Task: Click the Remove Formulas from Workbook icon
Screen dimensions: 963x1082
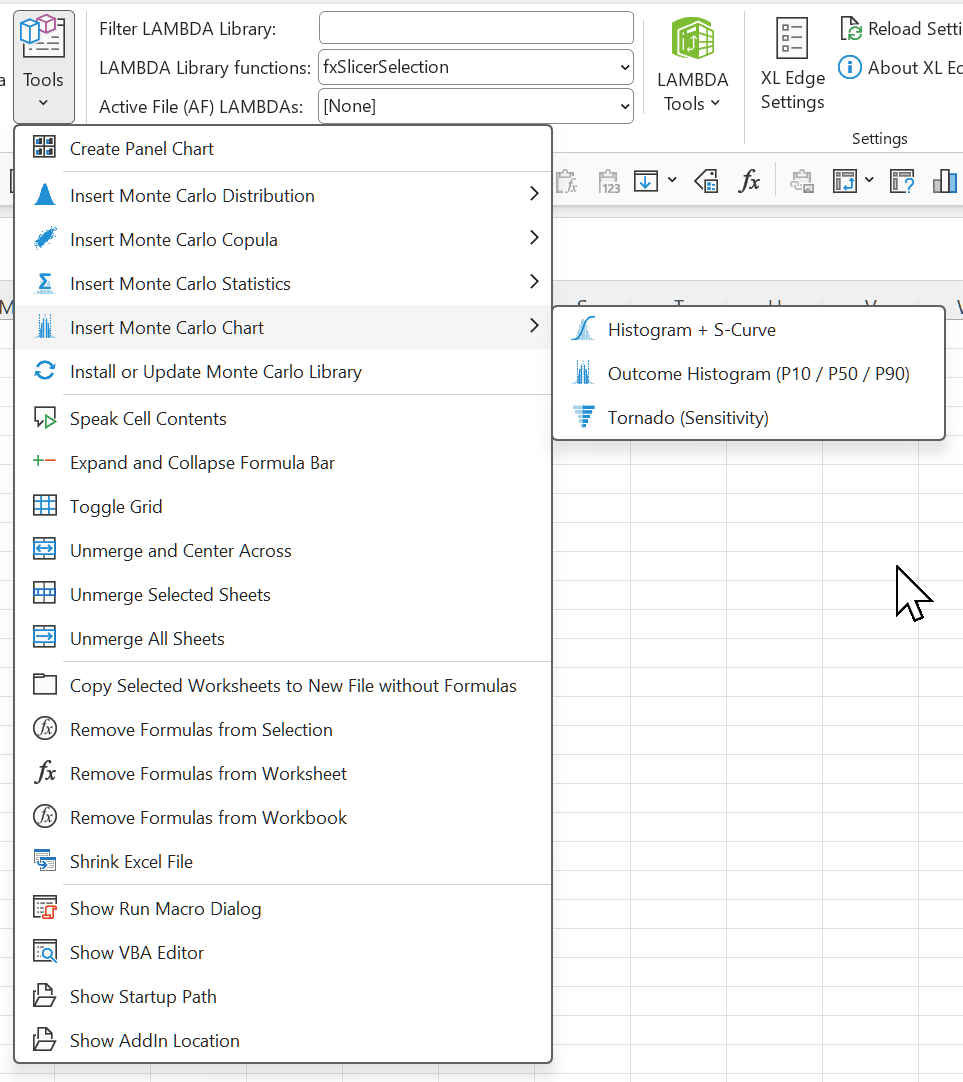Action: click(45, 817)
